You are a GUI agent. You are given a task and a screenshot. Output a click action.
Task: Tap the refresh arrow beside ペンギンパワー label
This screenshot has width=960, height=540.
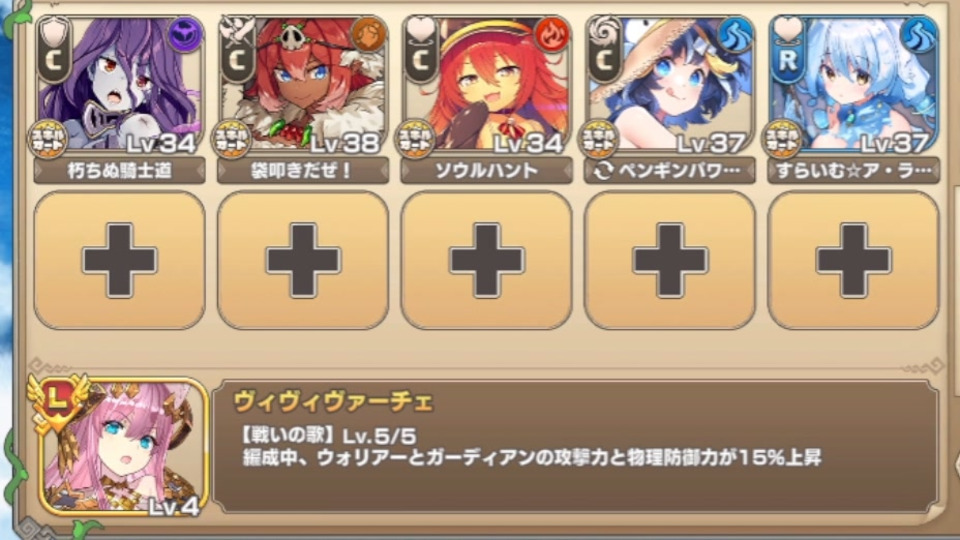602,171
